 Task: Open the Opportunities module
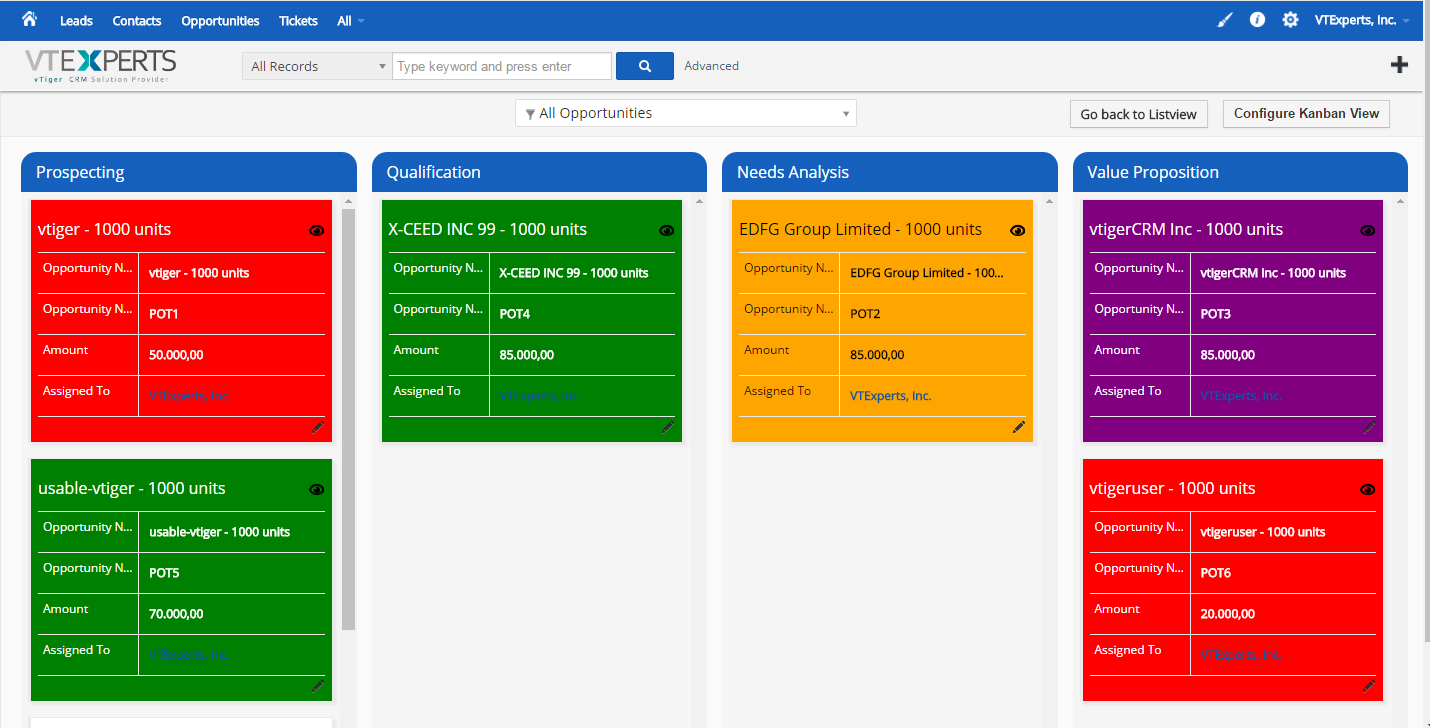[220, 21]
